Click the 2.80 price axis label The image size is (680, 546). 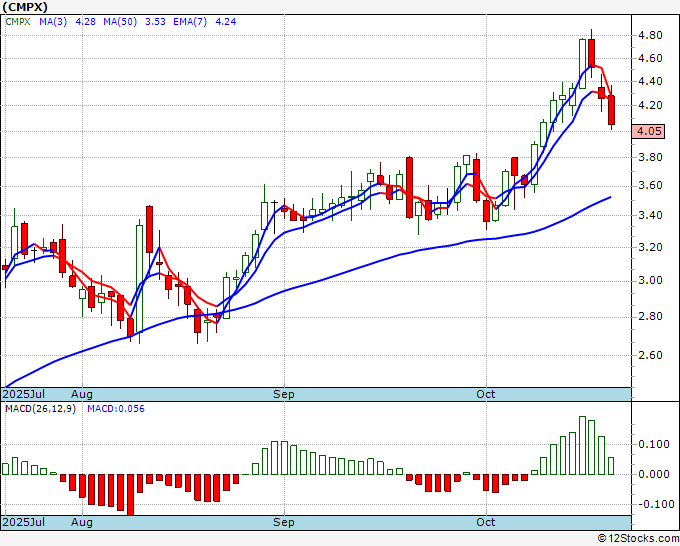tap(650, 317)
